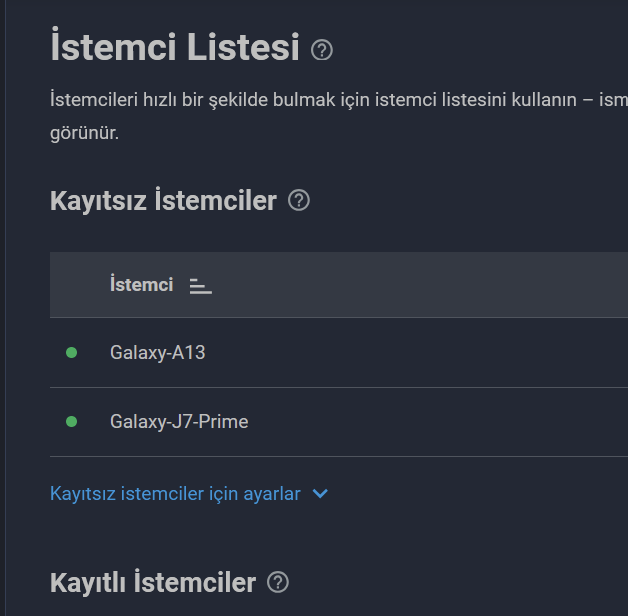This screenshot has height=616, width=628.
Task: Open Kayıtsız istemciler için ayarlar link
Action: [x=175, y=493]
